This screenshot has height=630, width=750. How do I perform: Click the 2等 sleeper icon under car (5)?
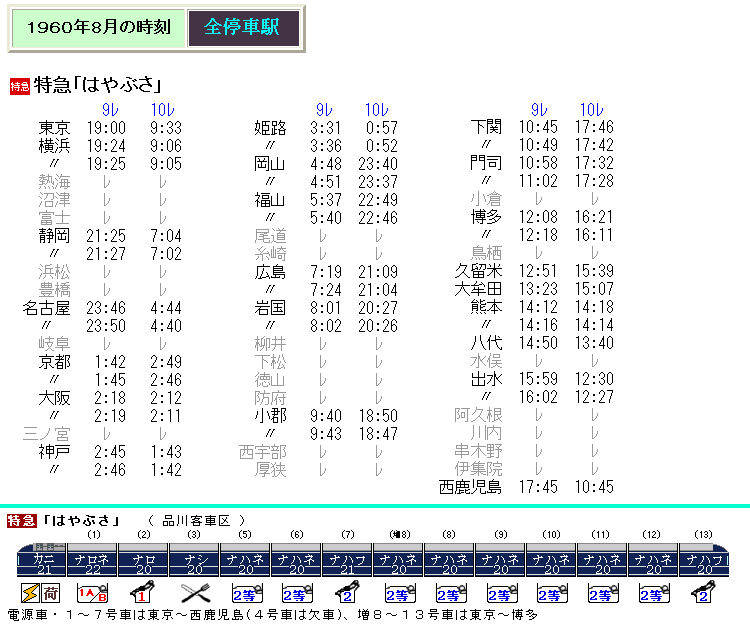[247, 593]
